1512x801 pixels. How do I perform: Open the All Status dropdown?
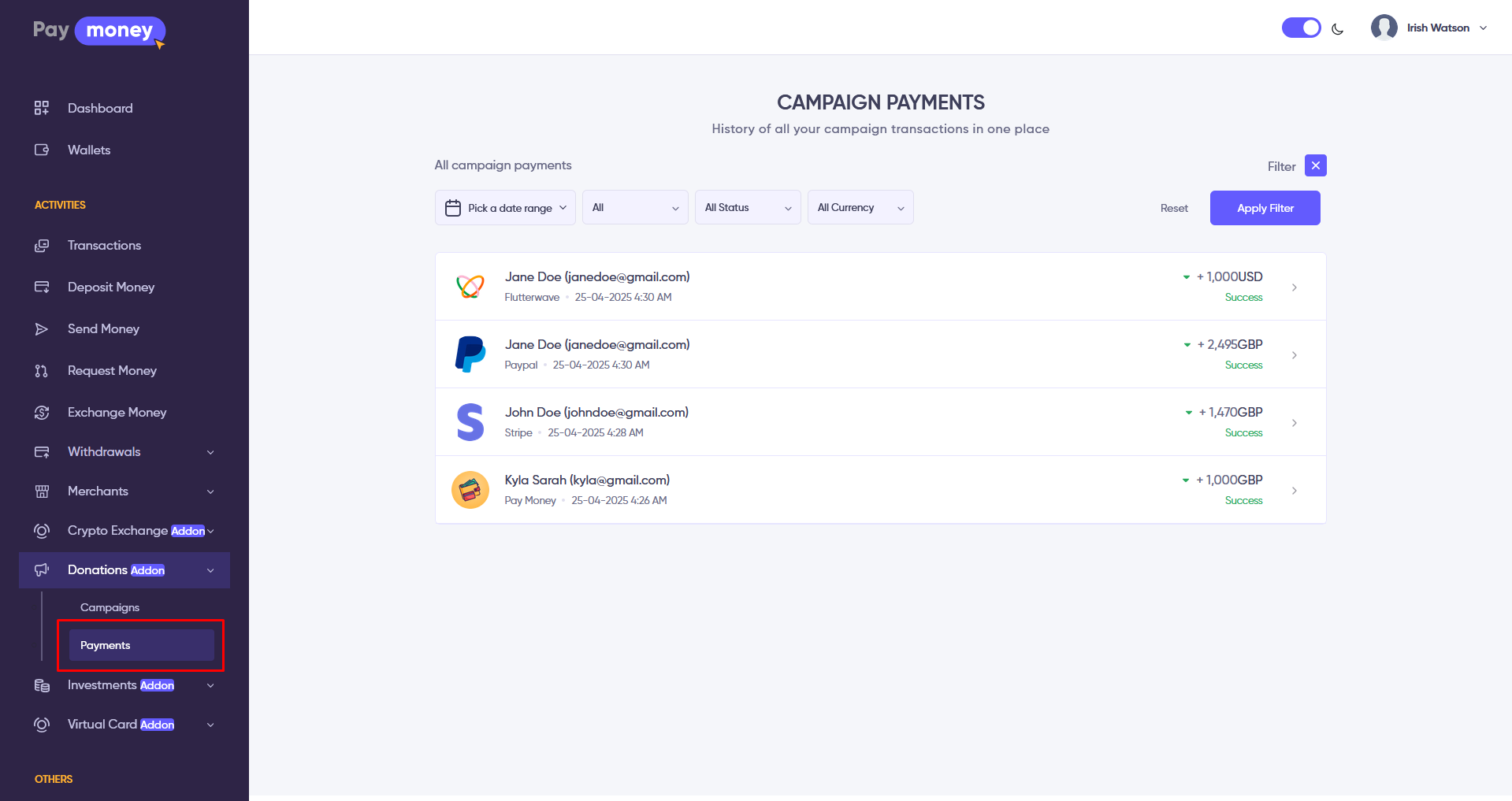747,208
